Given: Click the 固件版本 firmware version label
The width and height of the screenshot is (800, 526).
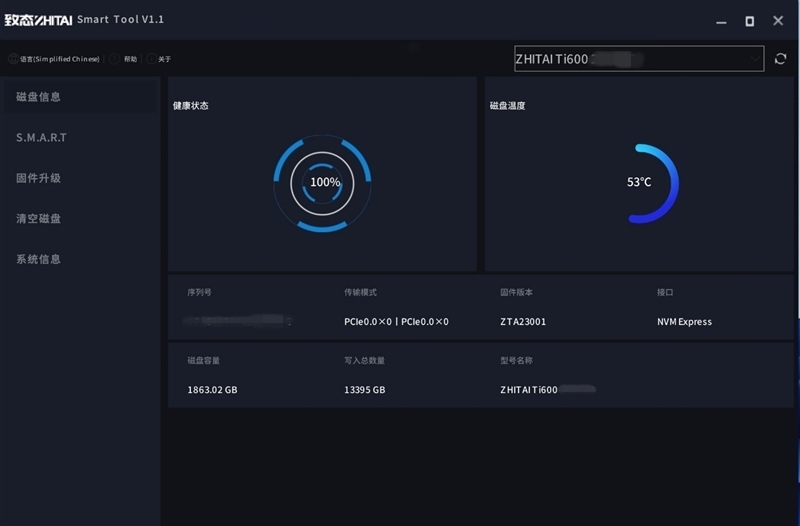Looking at the screenshot, I should coord(516,292).
